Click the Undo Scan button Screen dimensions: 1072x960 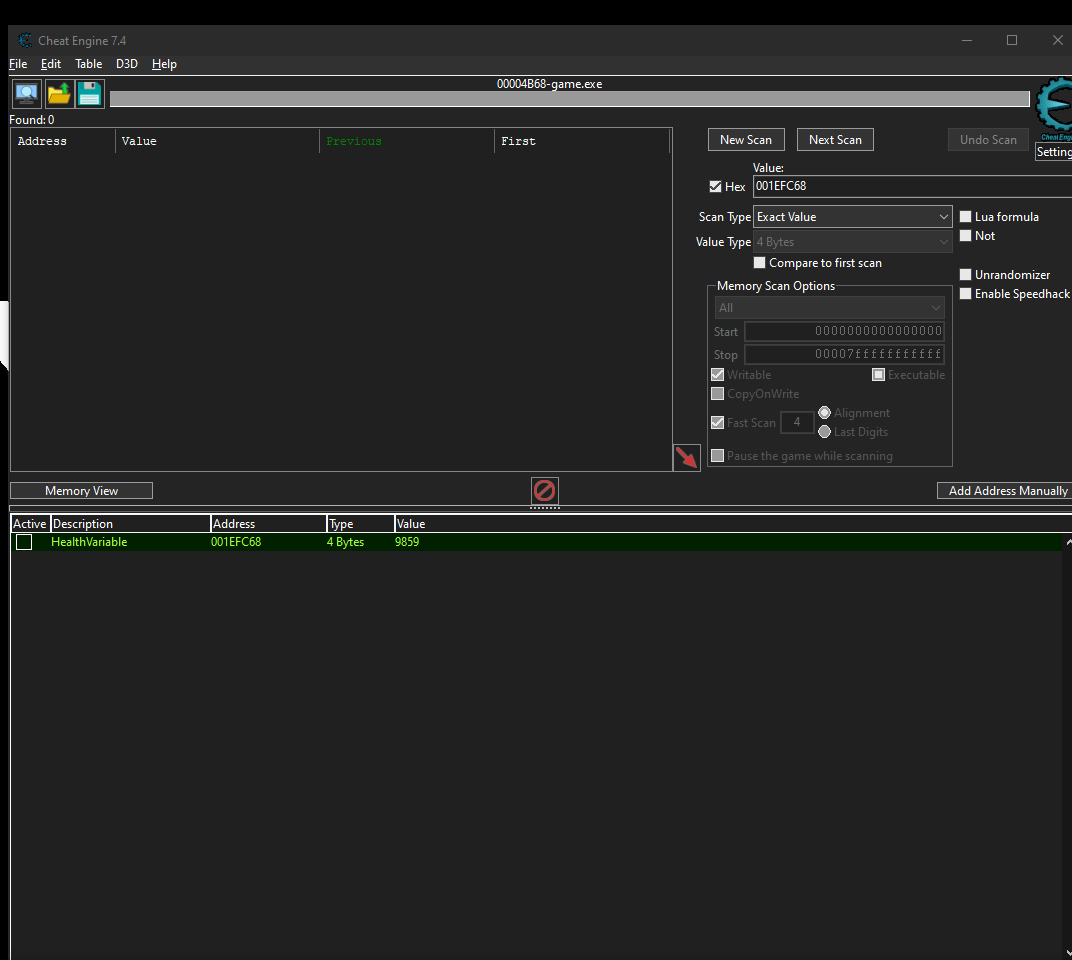point(988,139)
